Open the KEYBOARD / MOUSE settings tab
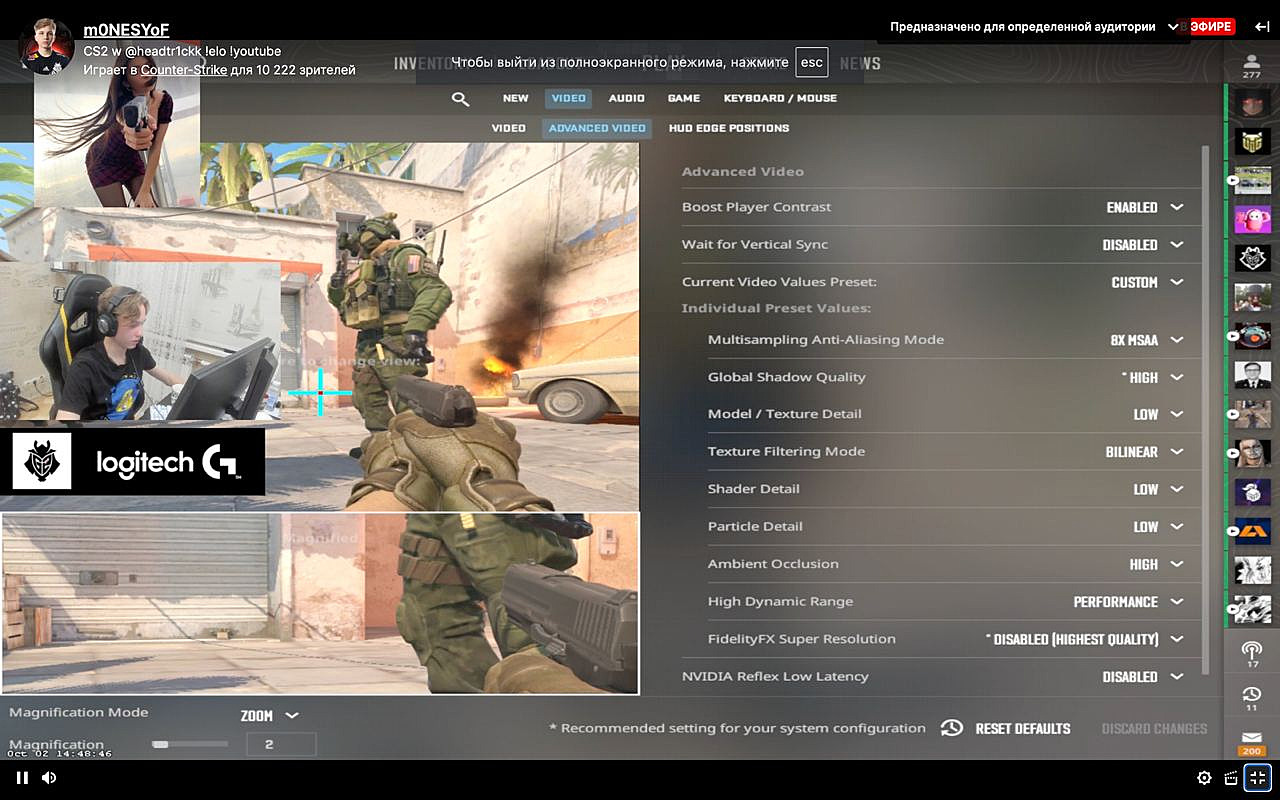1280x800 pixels. pos(780,99)
